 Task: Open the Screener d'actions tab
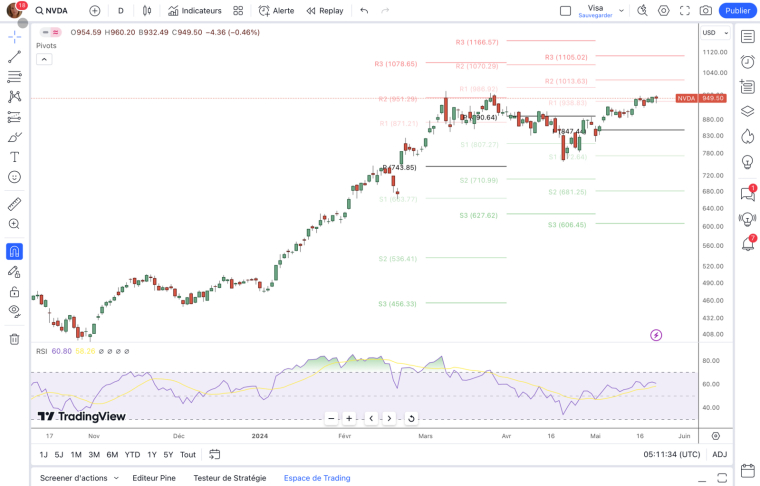point(79,478)
